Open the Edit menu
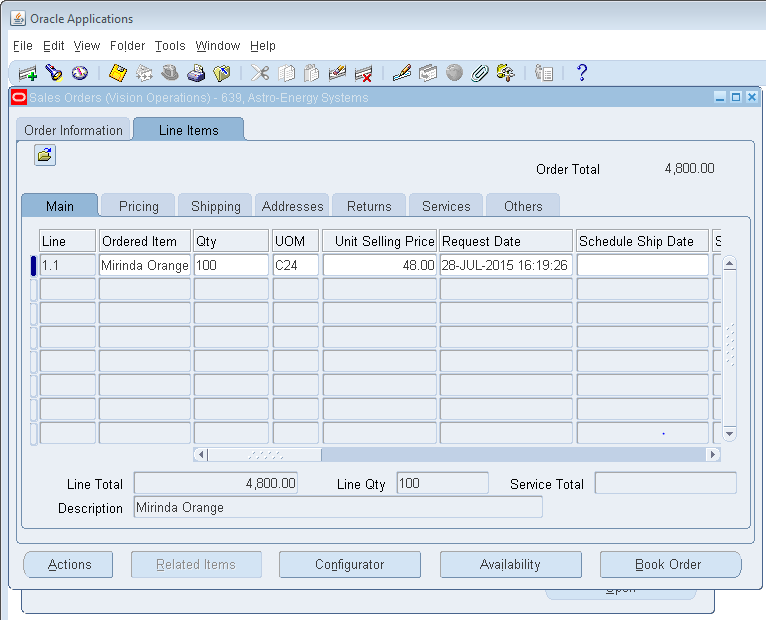The height and width of the screenshot is (620, 766). 53,46
